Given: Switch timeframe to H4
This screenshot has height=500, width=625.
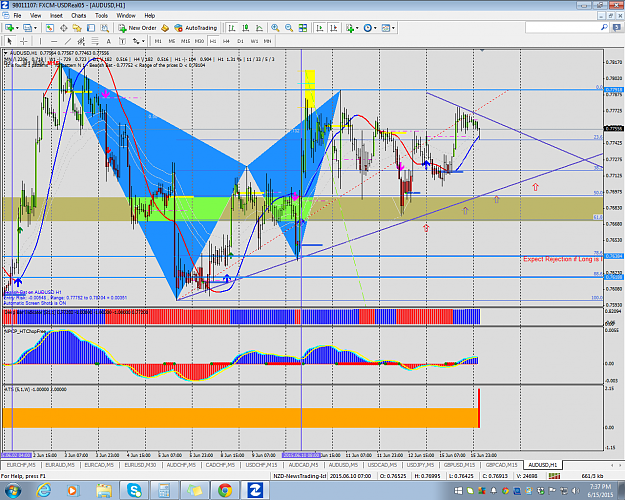Looking at the screenshot, I should (226, 41).
